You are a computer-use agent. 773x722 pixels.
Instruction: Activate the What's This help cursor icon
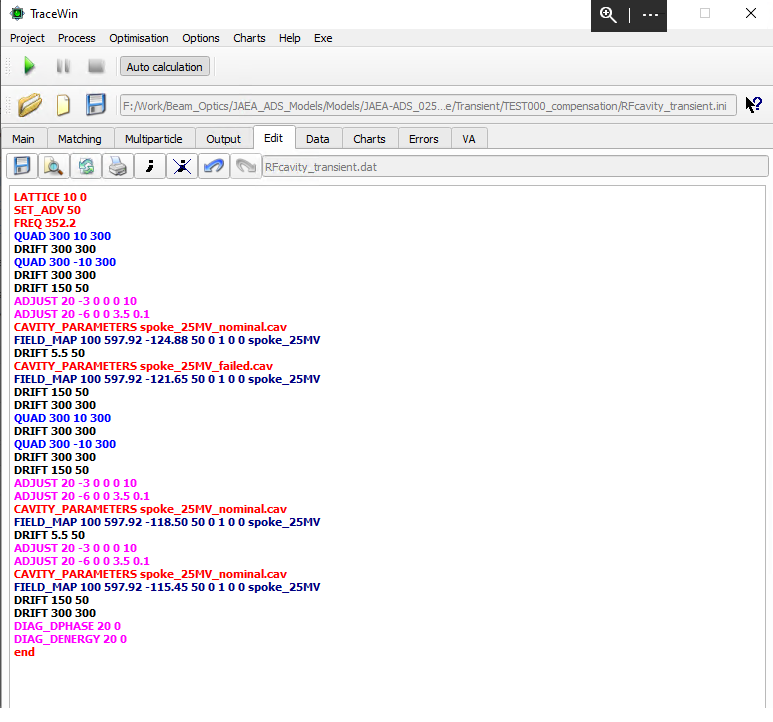[753, 105]
